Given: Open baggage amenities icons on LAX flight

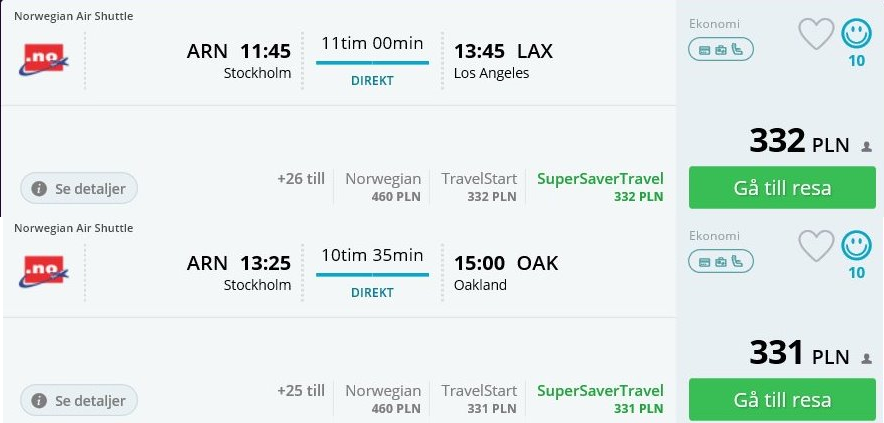Looking at the screenshot, I should pos(721,50).
